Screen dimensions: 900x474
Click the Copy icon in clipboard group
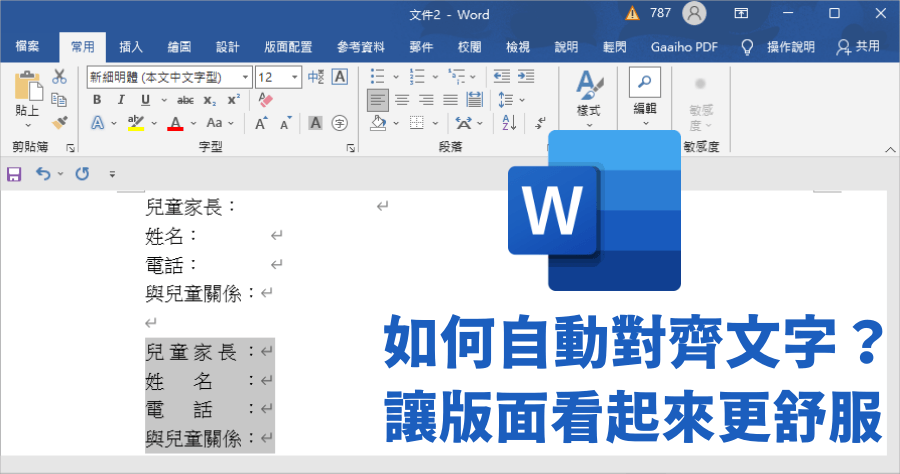coord(59,100)
